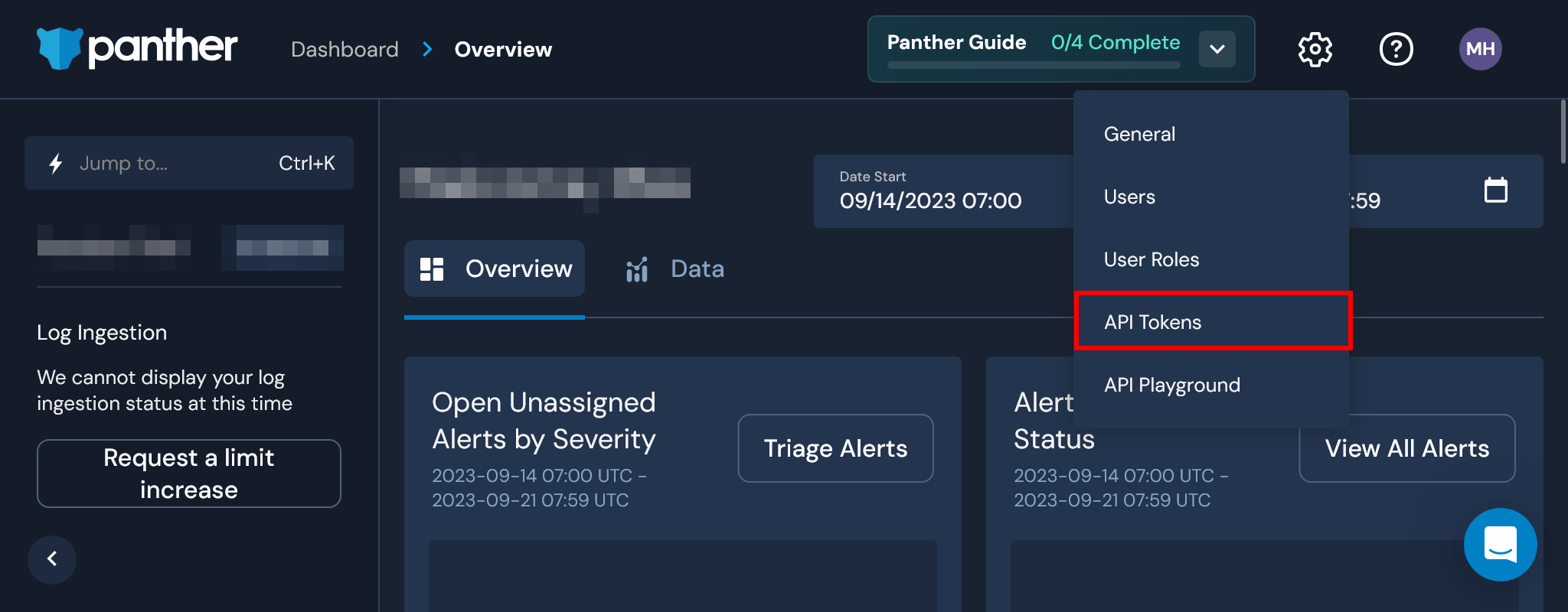The image size is (1568, 612).
Task: Go to the Dashboard breadcrumb link
Action: [345, 50]
